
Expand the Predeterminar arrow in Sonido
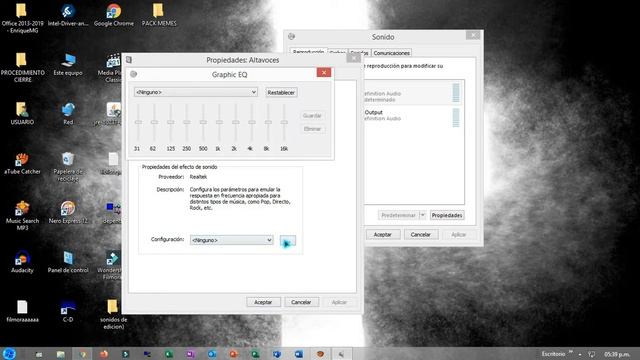[422, 215]
